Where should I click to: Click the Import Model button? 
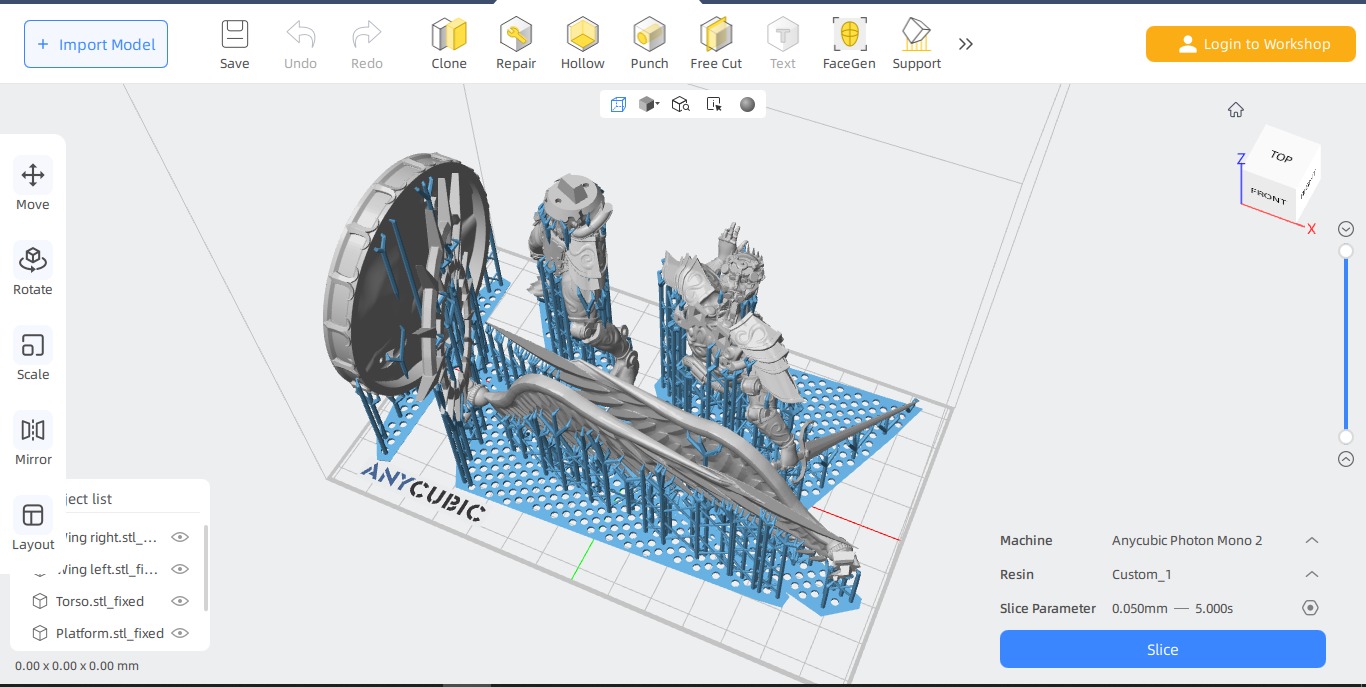click(96, 44)
